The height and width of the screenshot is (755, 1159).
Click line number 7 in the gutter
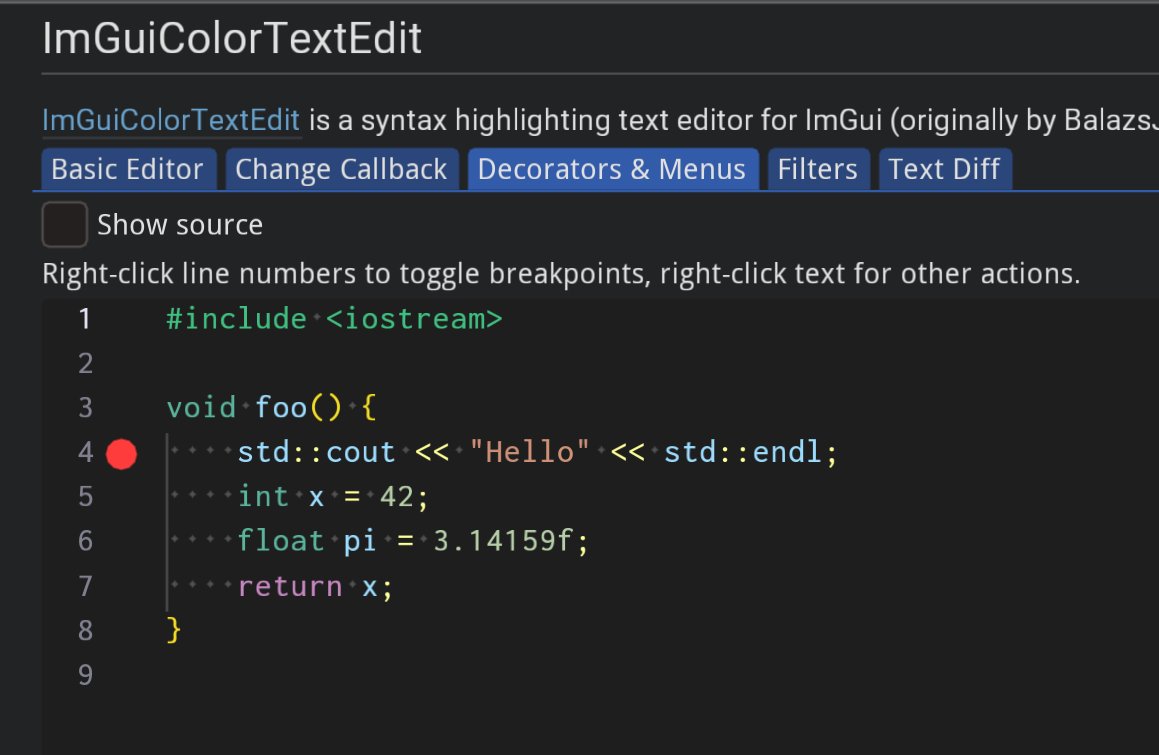[x=85, y=586]
